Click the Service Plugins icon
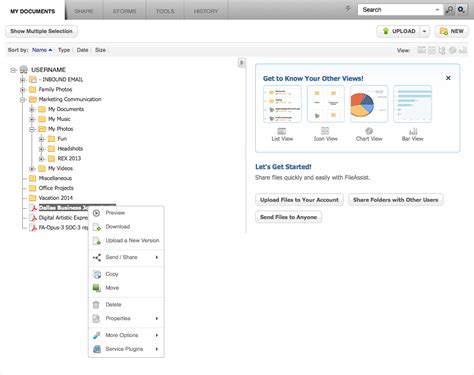 tap(97, 349)
